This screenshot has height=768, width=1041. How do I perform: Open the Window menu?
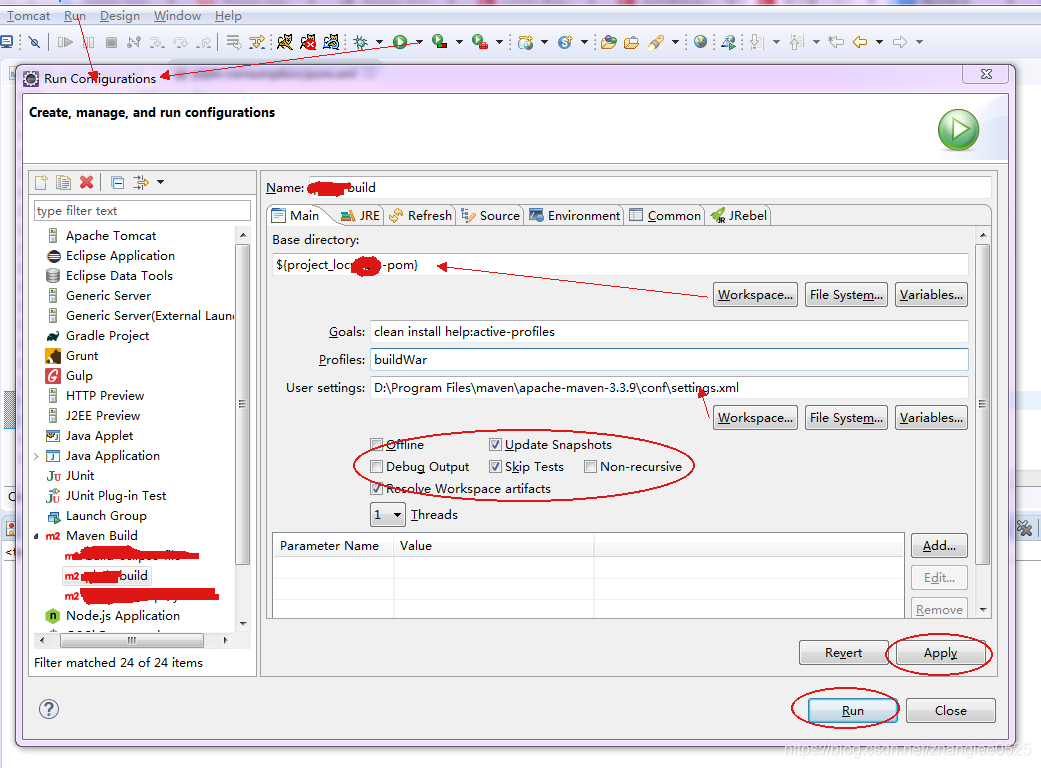click(x=177, y=16)
